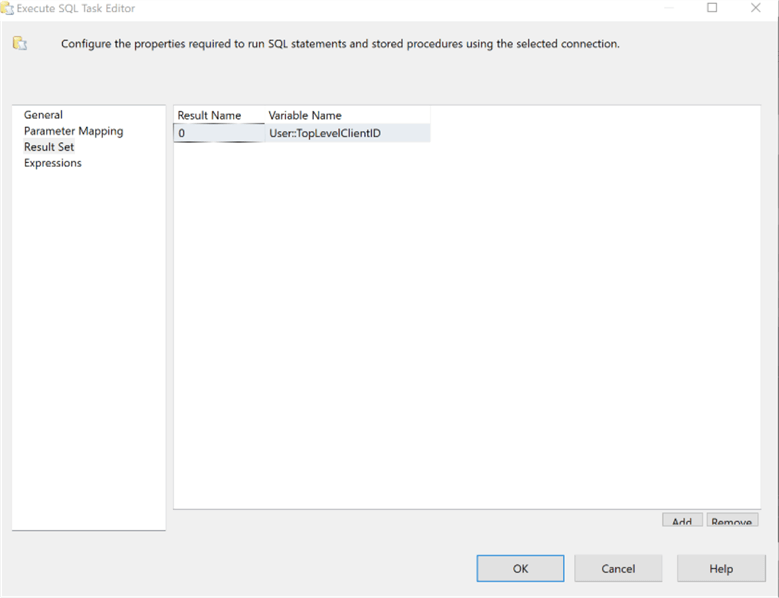This screenshot has height=598, width=779.
Task: Select the Result Set page
Action: pos(49,147)
